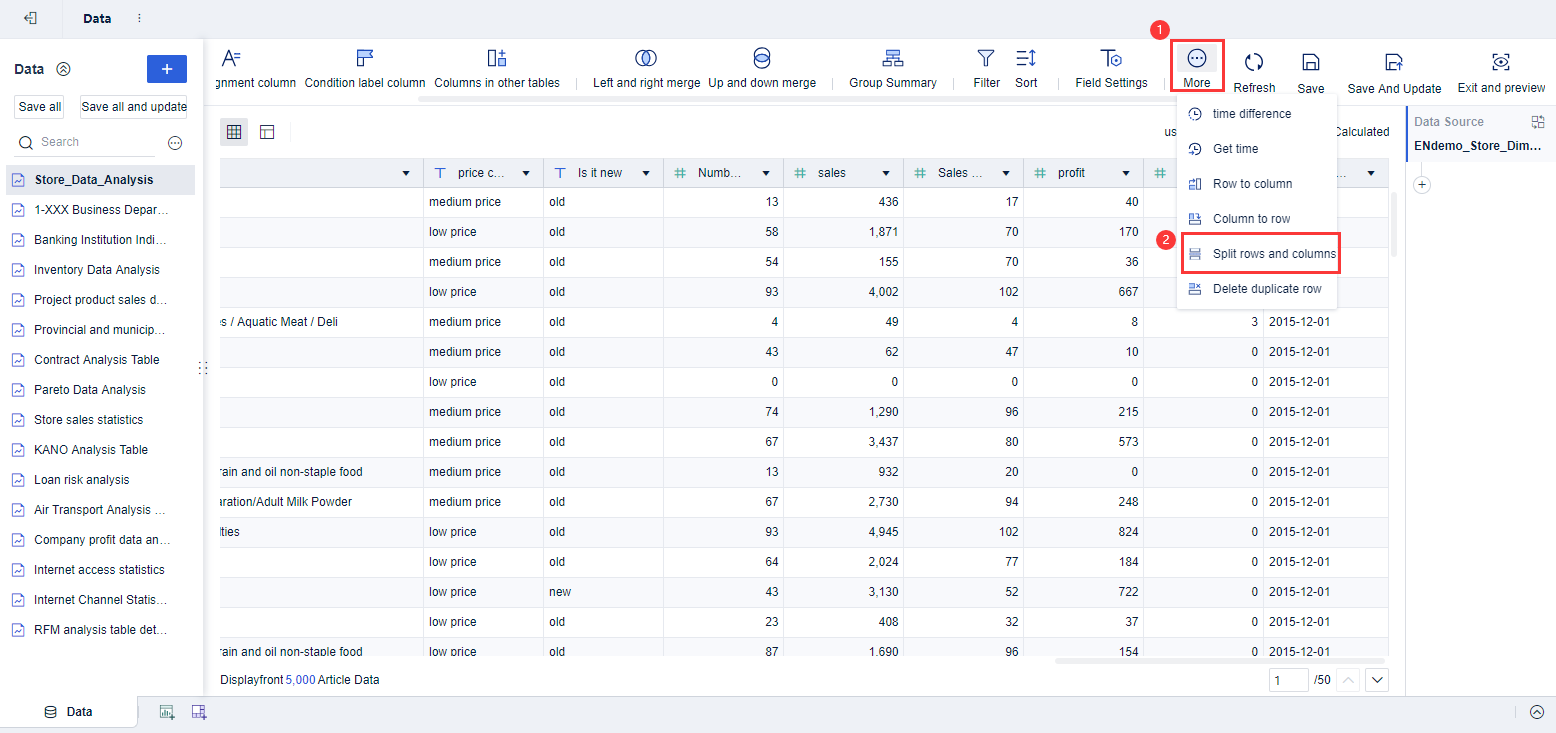This screenshot has height=733, width=1556.
Task: Expand the profit column header dropdown
Action: 1126,173
